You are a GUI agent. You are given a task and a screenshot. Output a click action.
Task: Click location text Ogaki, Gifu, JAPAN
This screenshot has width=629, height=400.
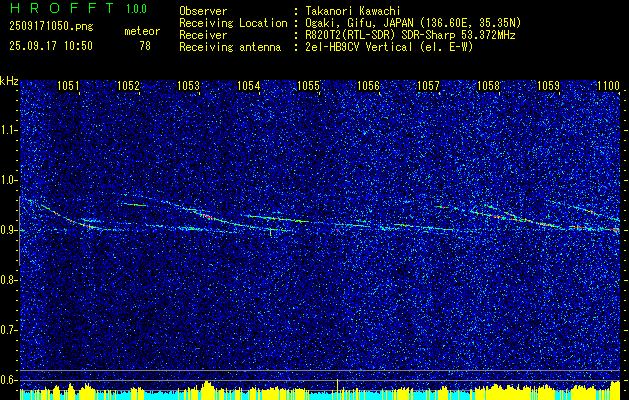(359, 23)
